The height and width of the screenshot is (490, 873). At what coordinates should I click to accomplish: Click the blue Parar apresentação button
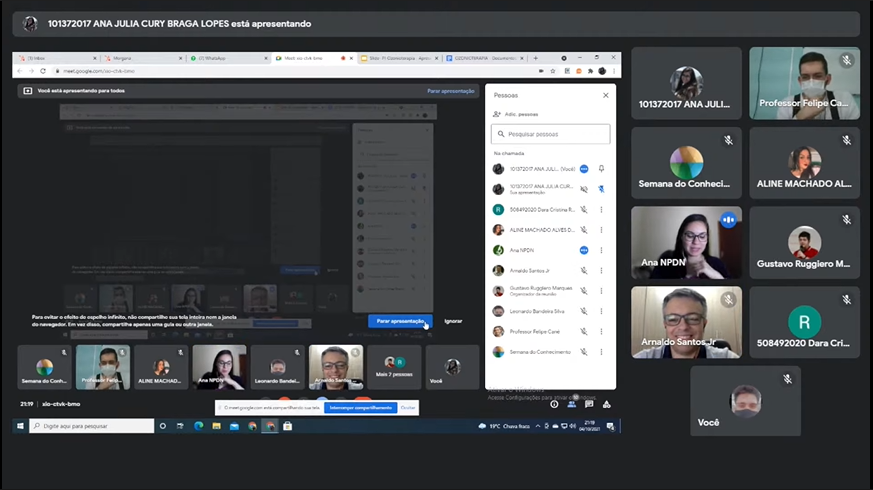400,321
